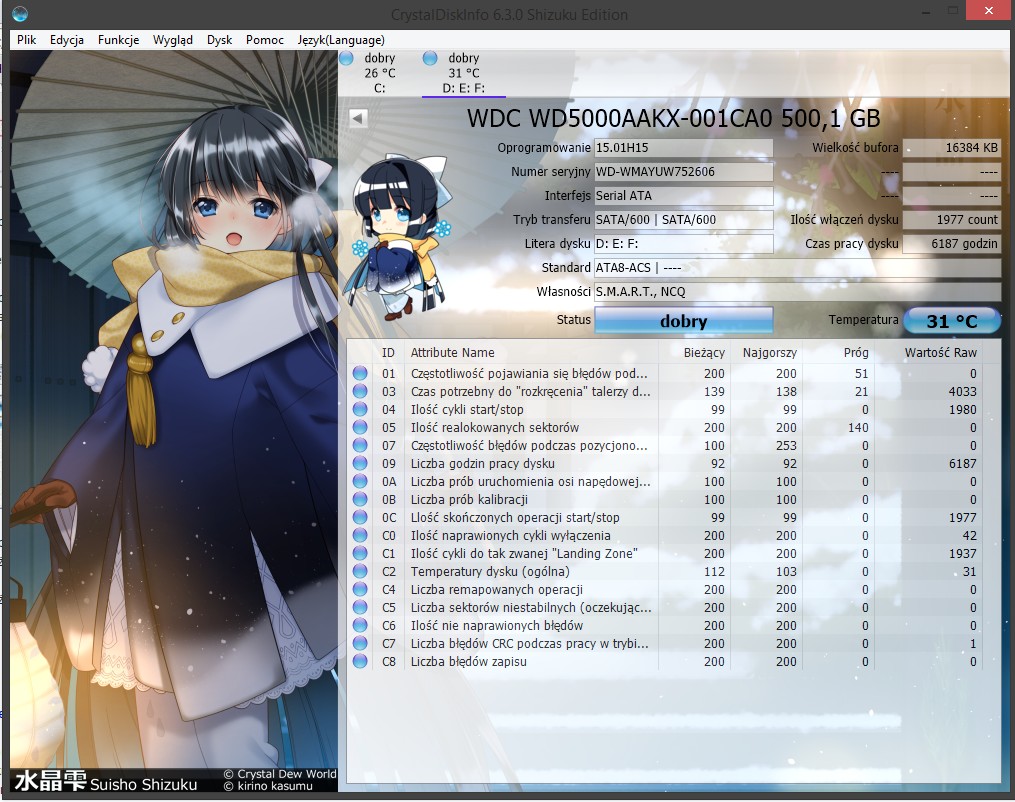Viewport: 1015px width, 802px height.
Task: Click the ID column header
Action: click(x=388, y=353)
